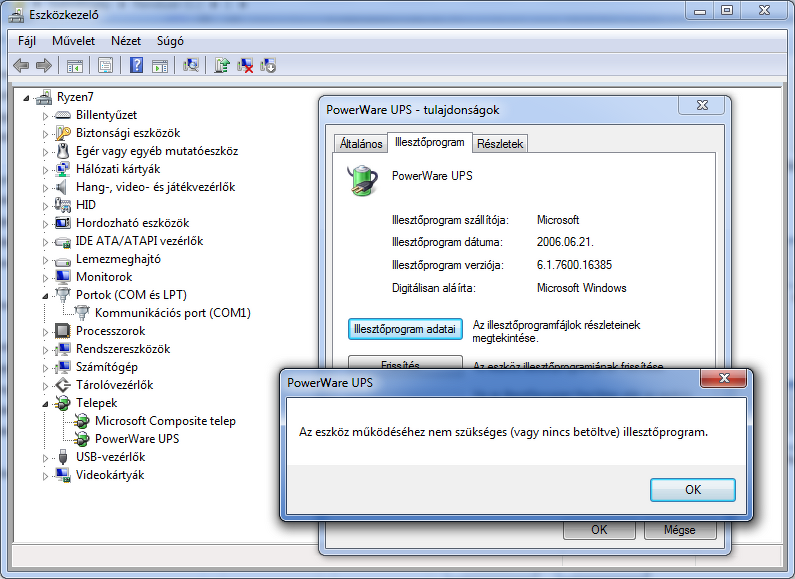Collapse the Ryzen7 root node

coord(26,98)
